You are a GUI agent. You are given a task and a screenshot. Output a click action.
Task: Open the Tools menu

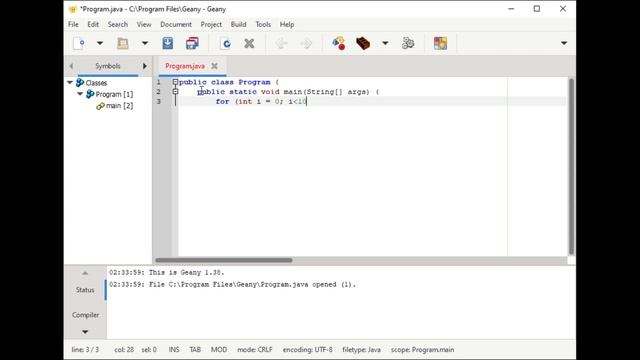[x=263, y=24]
